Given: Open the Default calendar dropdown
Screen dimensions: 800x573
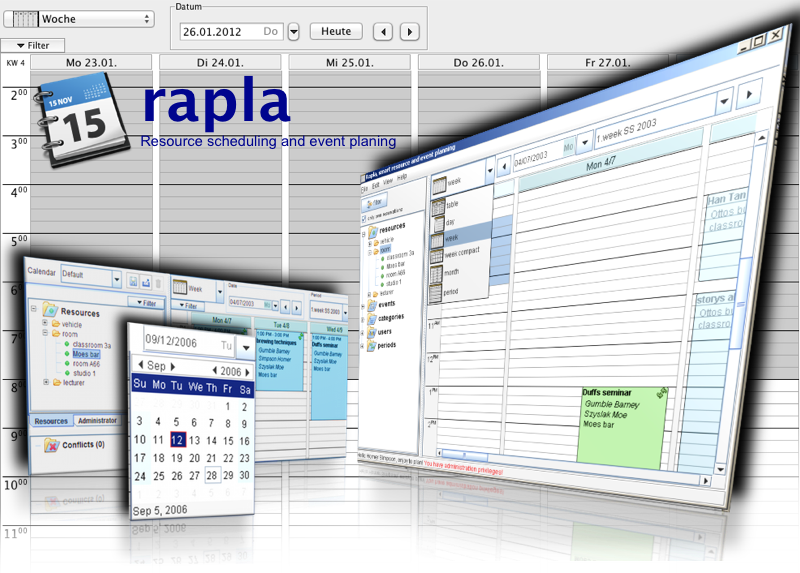Looking at the screenshot, I should point(117,280).
